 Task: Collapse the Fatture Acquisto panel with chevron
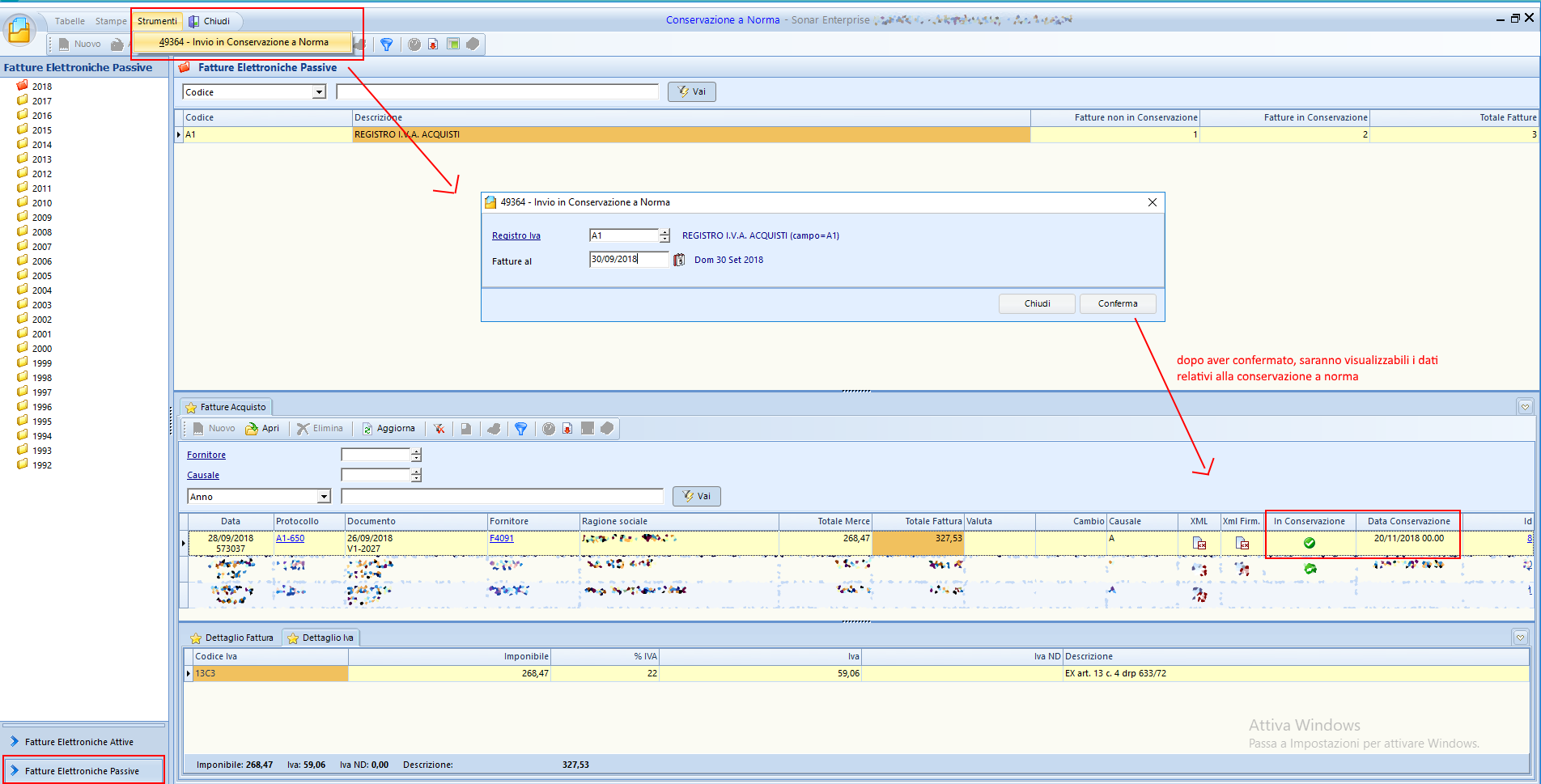click(1525, 407)
